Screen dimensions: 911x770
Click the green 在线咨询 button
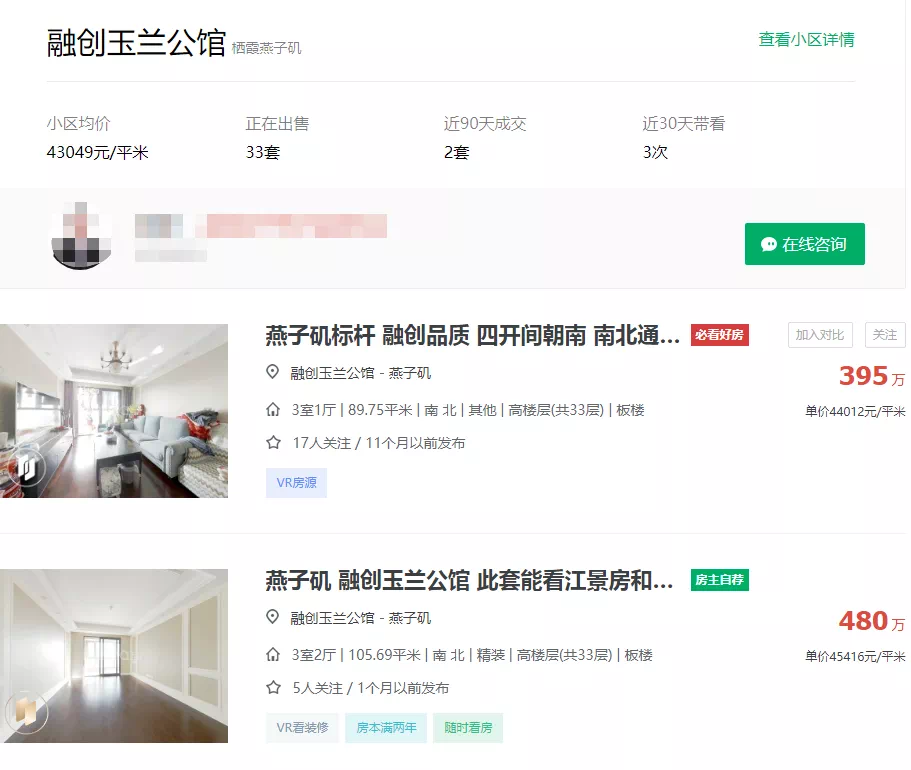805,244
